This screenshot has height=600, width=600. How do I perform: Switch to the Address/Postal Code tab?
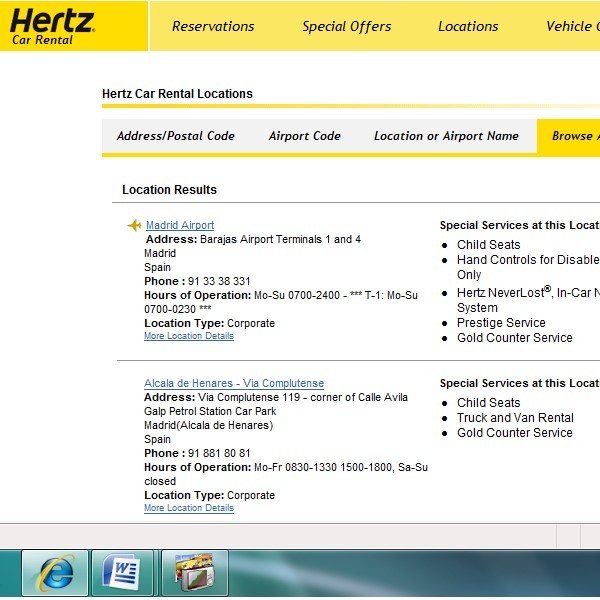click(x=176, y=136)
